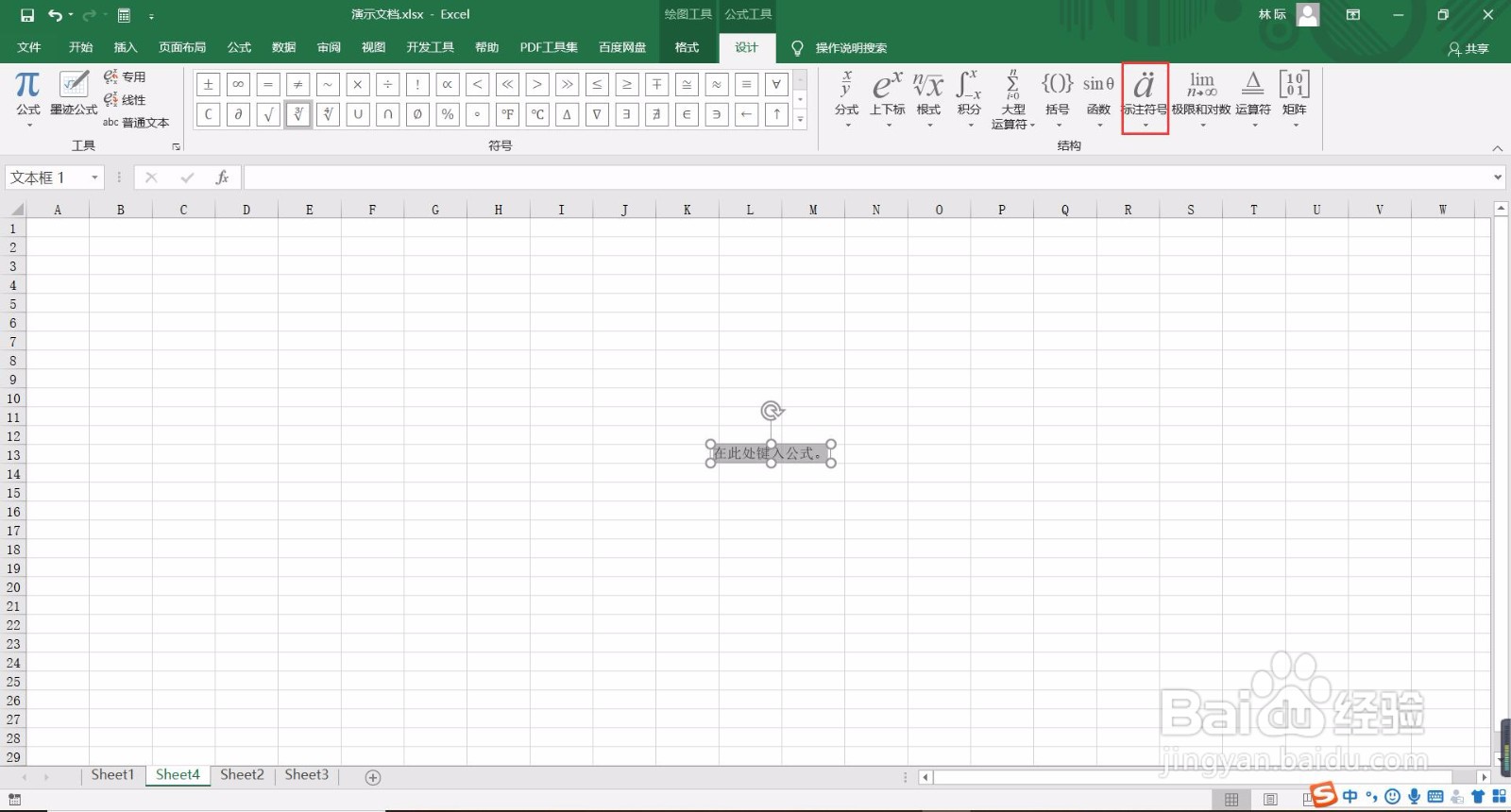The height and width of the screenshot is (812, 1511).
Task: Switch to the Developer (开发工具) tab
Action: click(431, 47)
